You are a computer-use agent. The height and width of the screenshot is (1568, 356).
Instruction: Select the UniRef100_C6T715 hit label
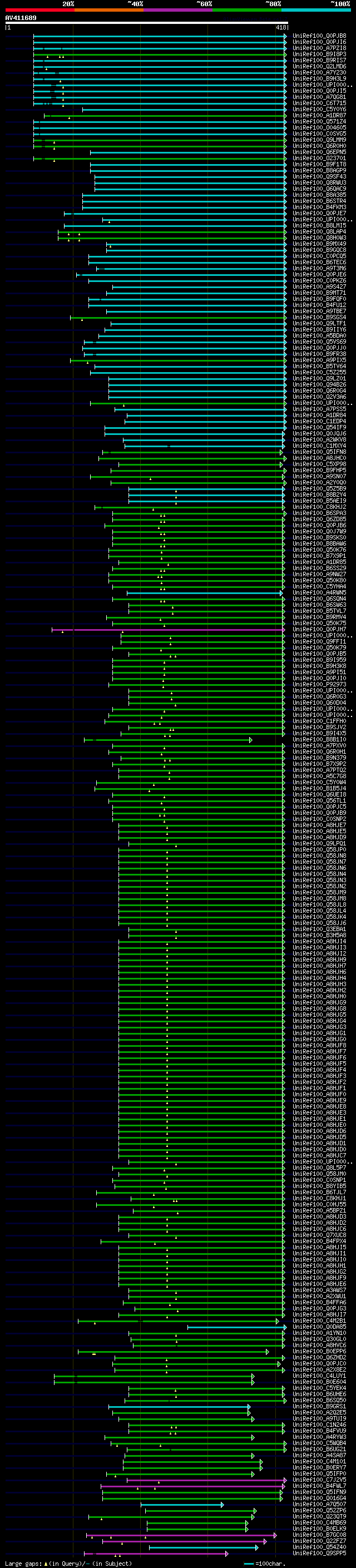[x=319, y=103]
